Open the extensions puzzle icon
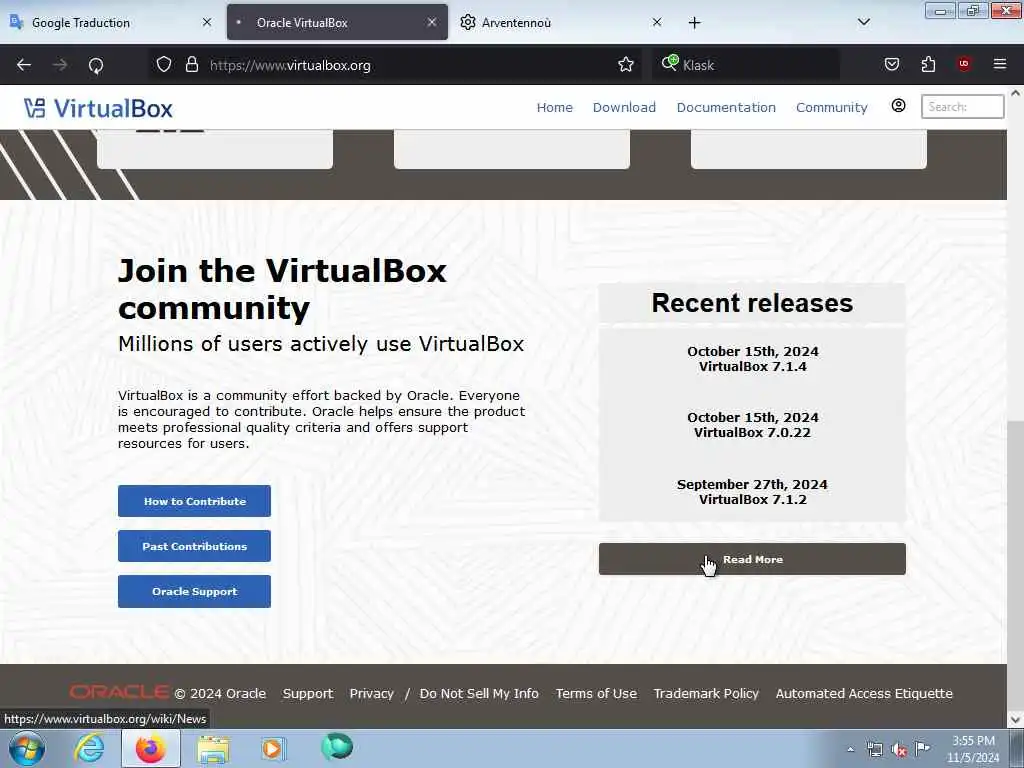 pyautogui.click(x=928, y=64)
